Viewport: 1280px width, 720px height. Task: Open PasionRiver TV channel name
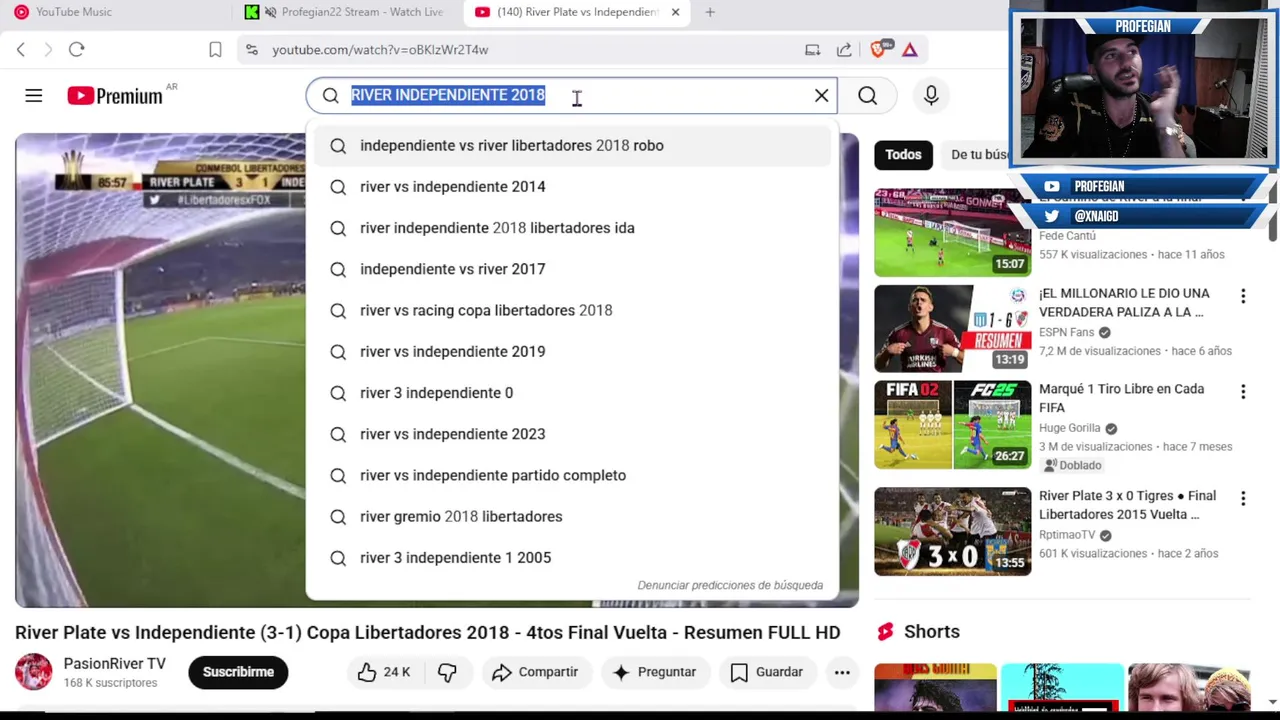tap(115, 664)
